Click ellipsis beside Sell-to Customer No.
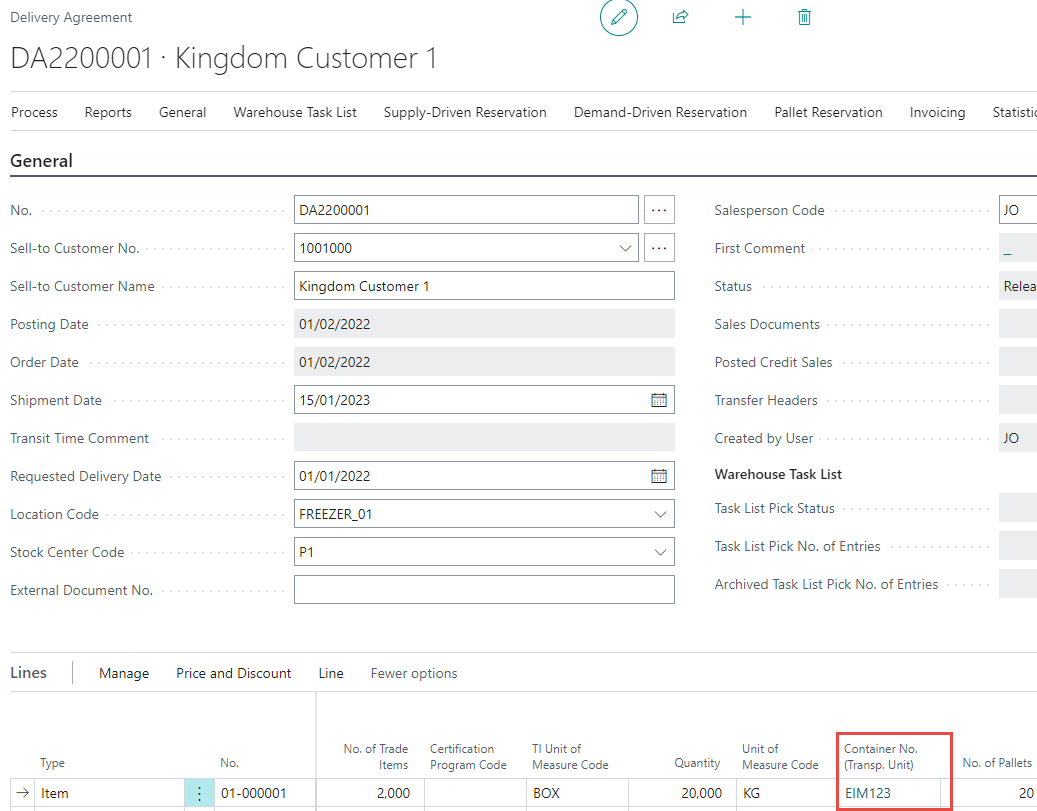Image resolution: width=1037 pixels, height=811 pixels. (x=659, y=248)
